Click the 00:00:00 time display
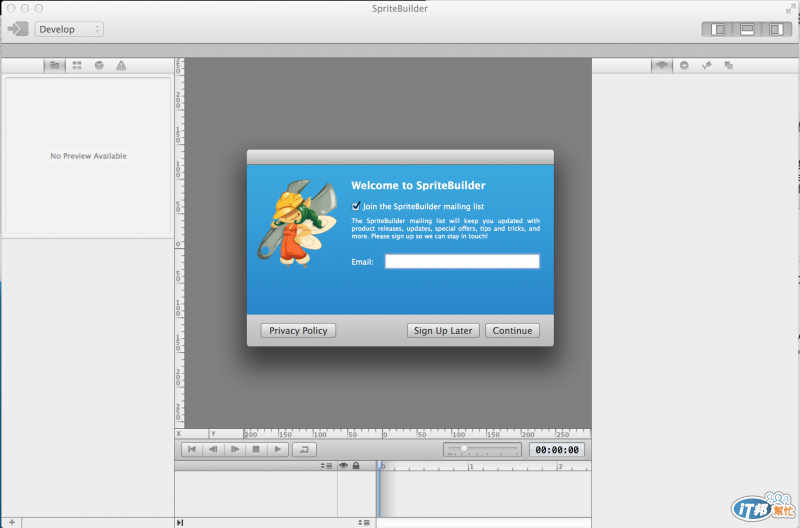 click(557, 449)
